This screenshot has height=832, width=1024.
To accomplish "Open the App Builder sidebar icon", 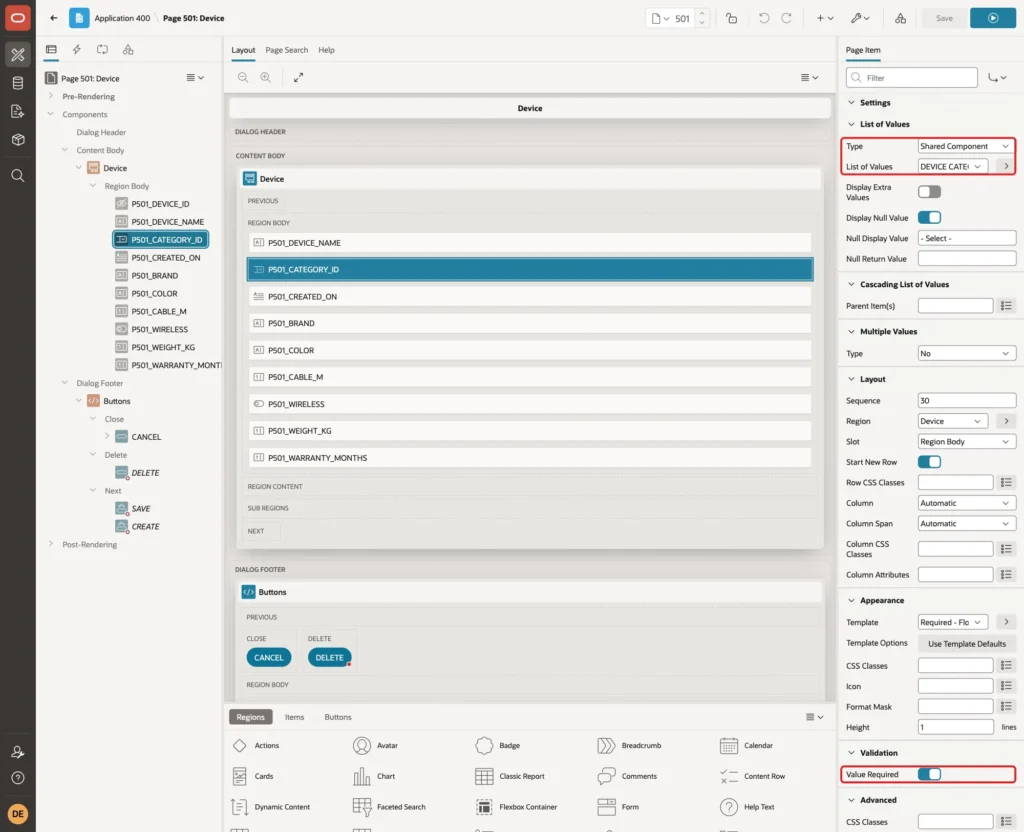I will click(18, 54).
